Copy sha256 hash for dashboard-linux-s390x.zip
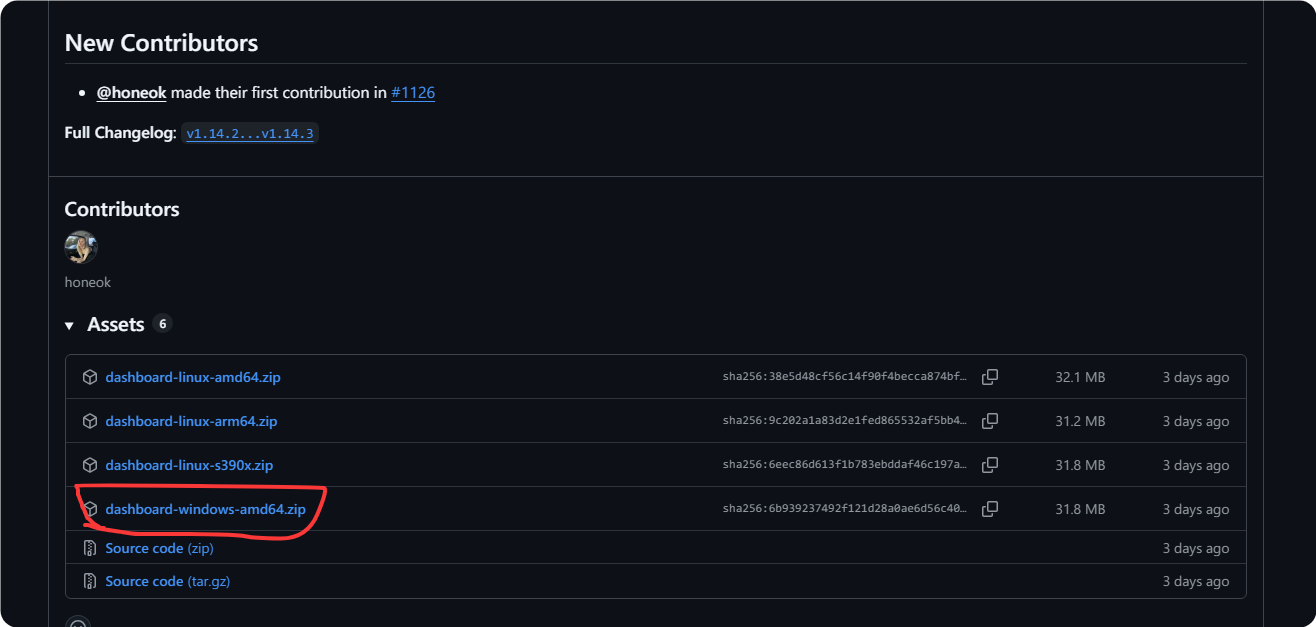 [990, 465]
